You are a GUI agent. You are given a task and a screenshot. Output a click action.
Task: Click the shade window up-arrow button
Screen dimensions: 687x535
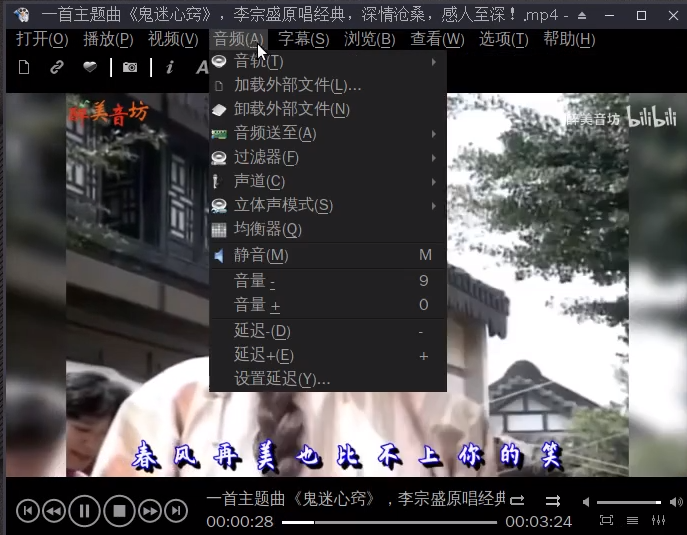click(582, 16)
